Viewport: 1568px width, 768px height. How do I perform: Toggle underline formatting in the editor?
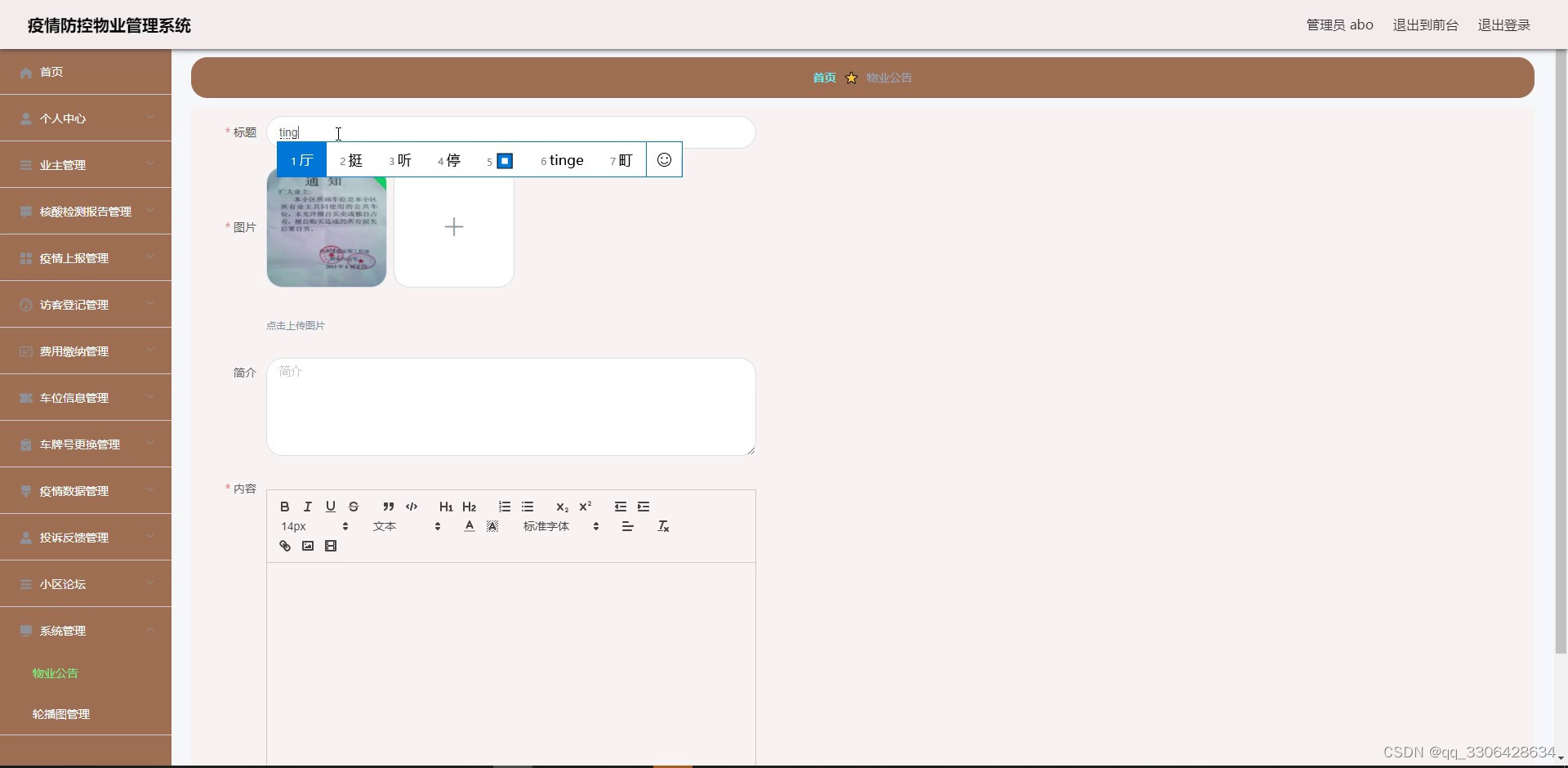(331, 507)
